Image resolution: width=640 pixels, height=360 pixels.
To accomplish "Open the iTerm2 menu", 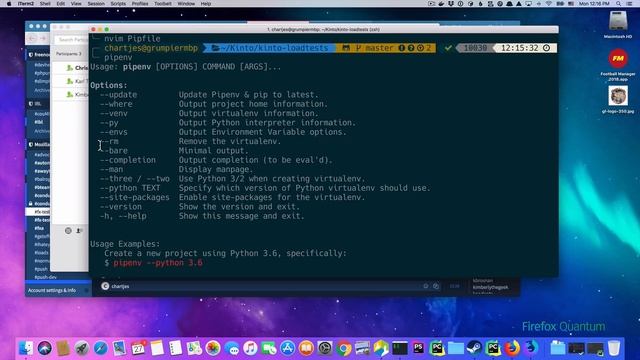I will tap(26, 4).
